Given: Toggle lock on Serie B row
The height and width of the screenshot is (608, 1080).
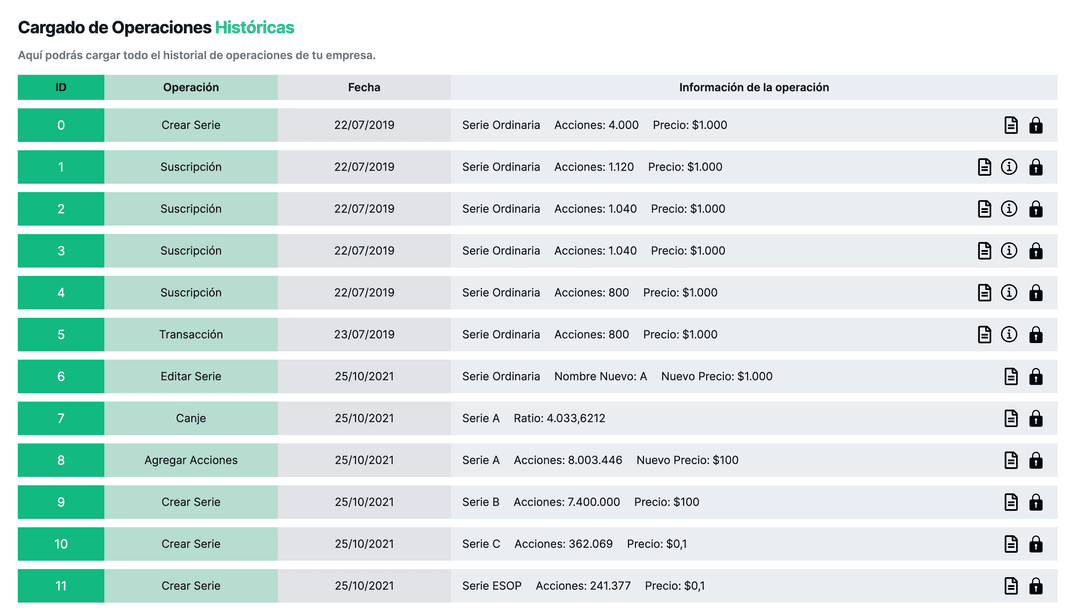Looking at the screenshot, I should (1036, 503).
